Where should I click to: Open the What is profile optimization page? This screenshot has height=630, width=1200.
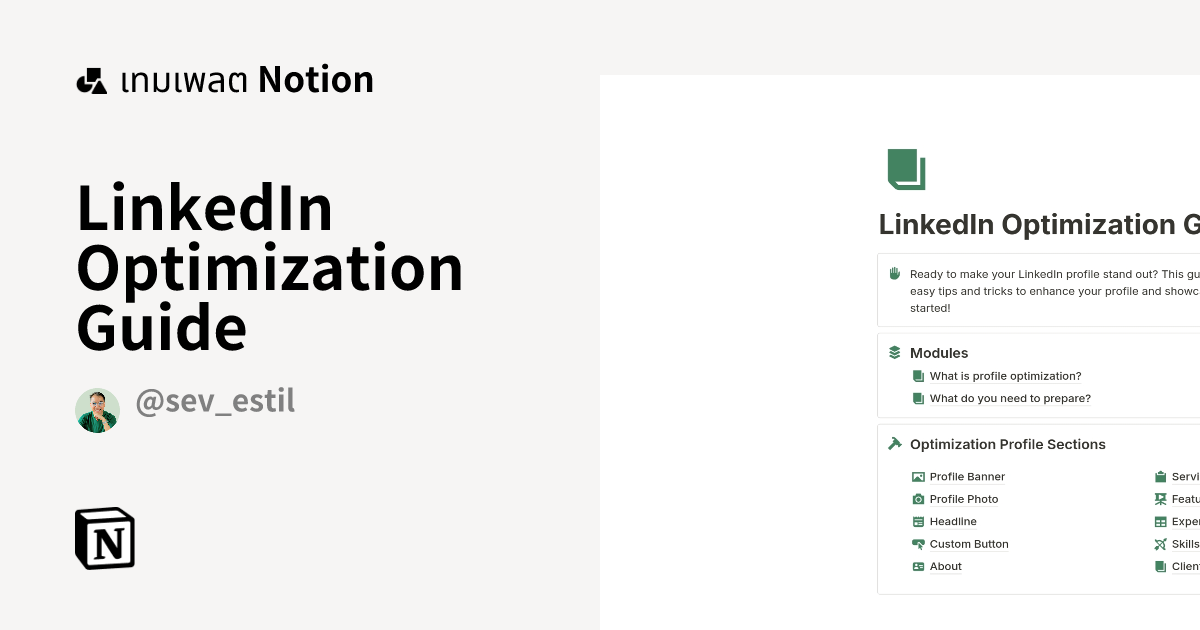(1004, 375)
